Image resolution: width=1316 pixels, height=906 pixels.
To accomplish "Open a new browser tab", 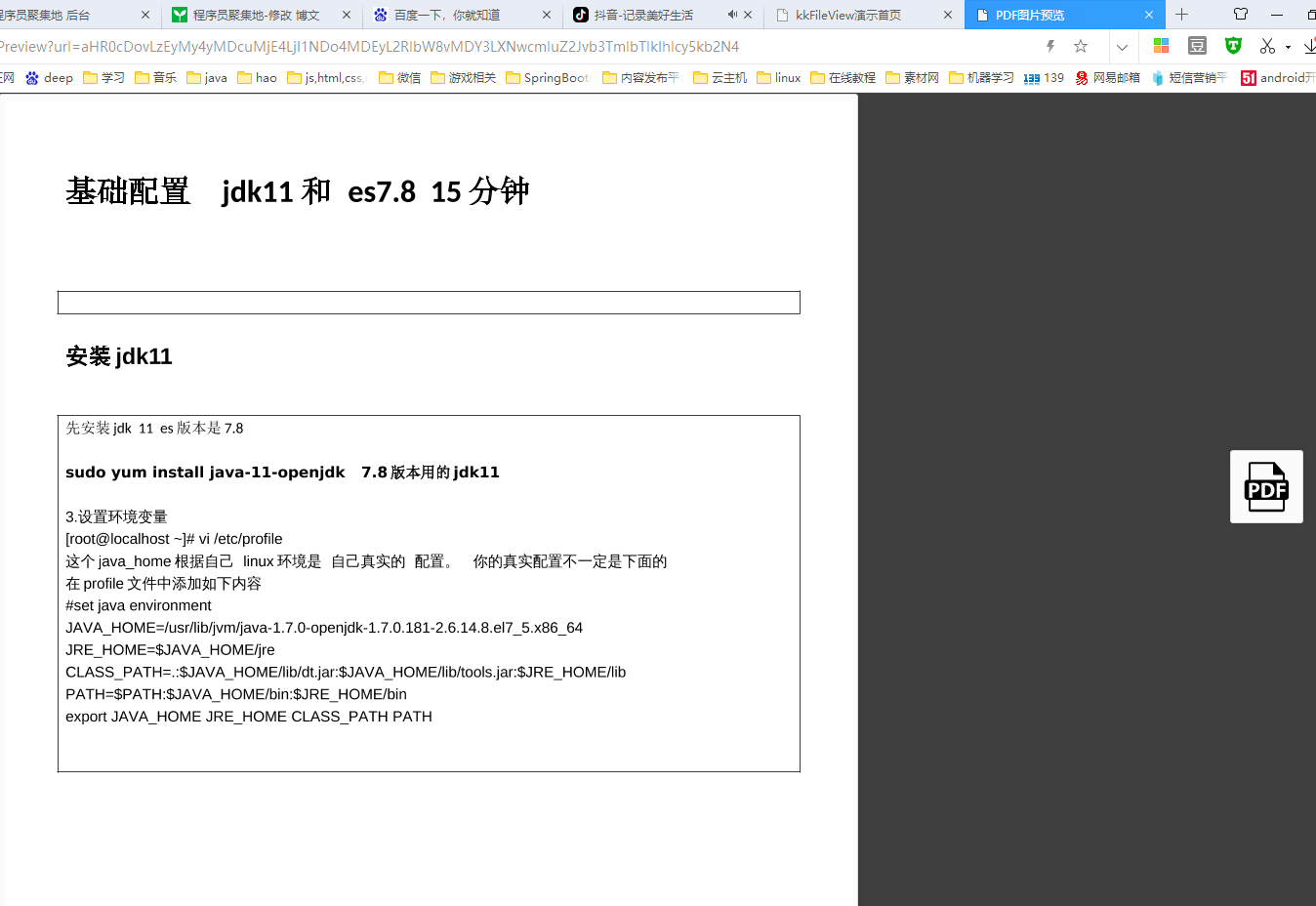I will pos(1181,15).
